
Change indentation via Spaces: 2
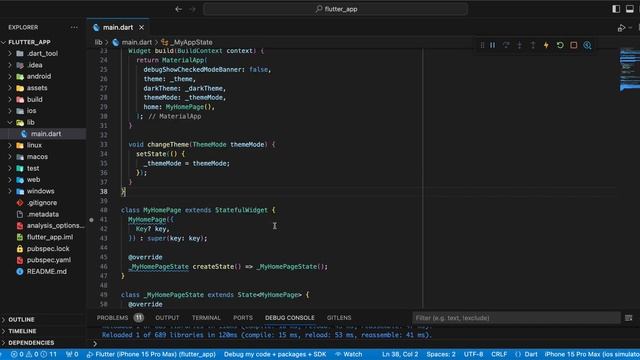[441, 354]
